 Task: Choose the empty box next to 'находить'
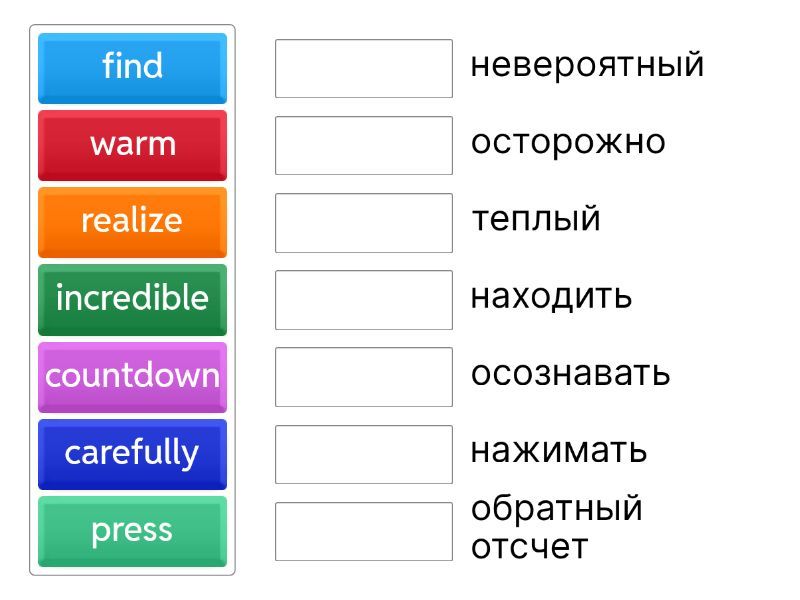(x=364, y=299)
